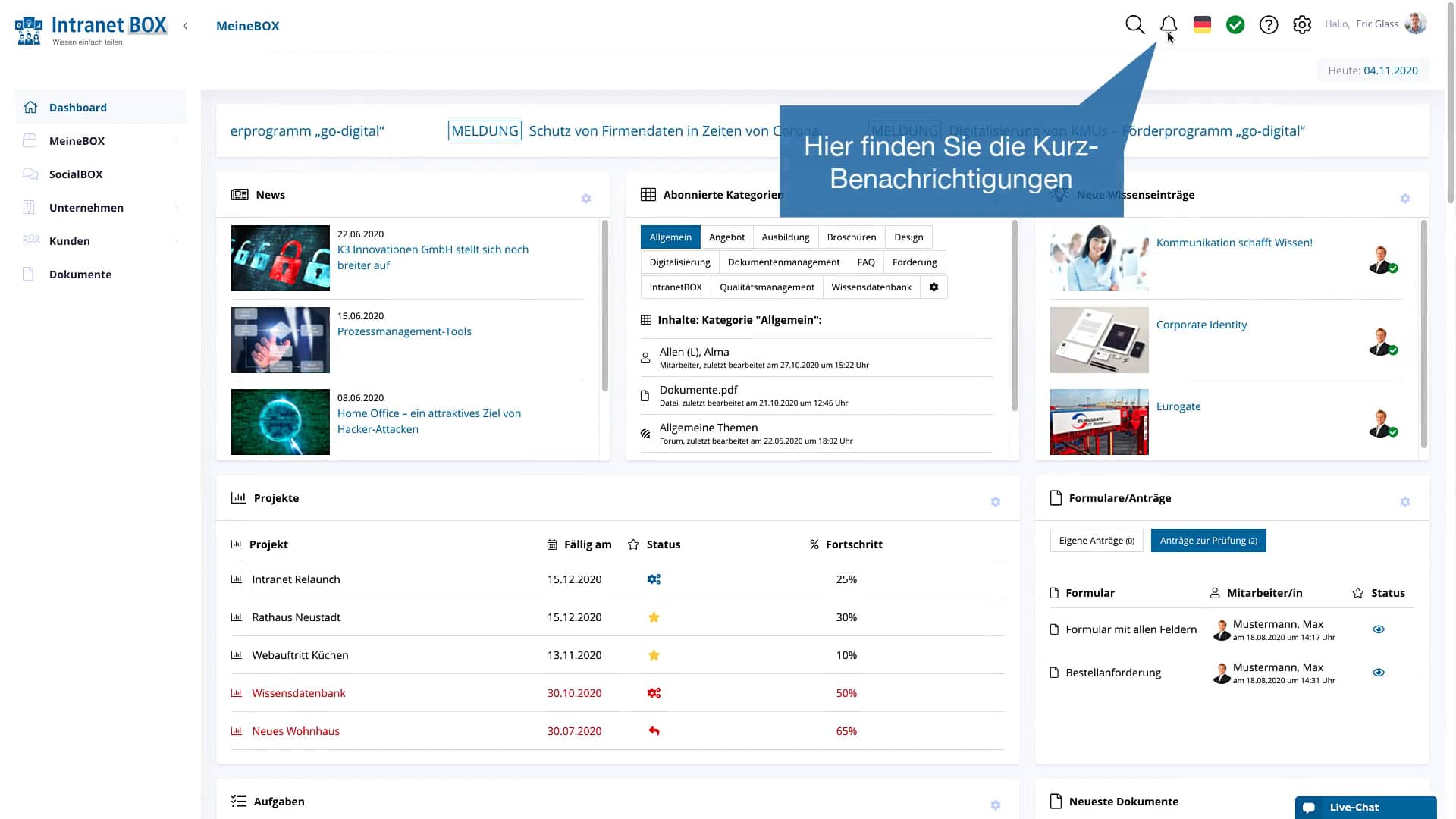View Bestellanforderung request eye icon
The height and width of the screenshot is (819, 1456).
(x=1378, y=673)
